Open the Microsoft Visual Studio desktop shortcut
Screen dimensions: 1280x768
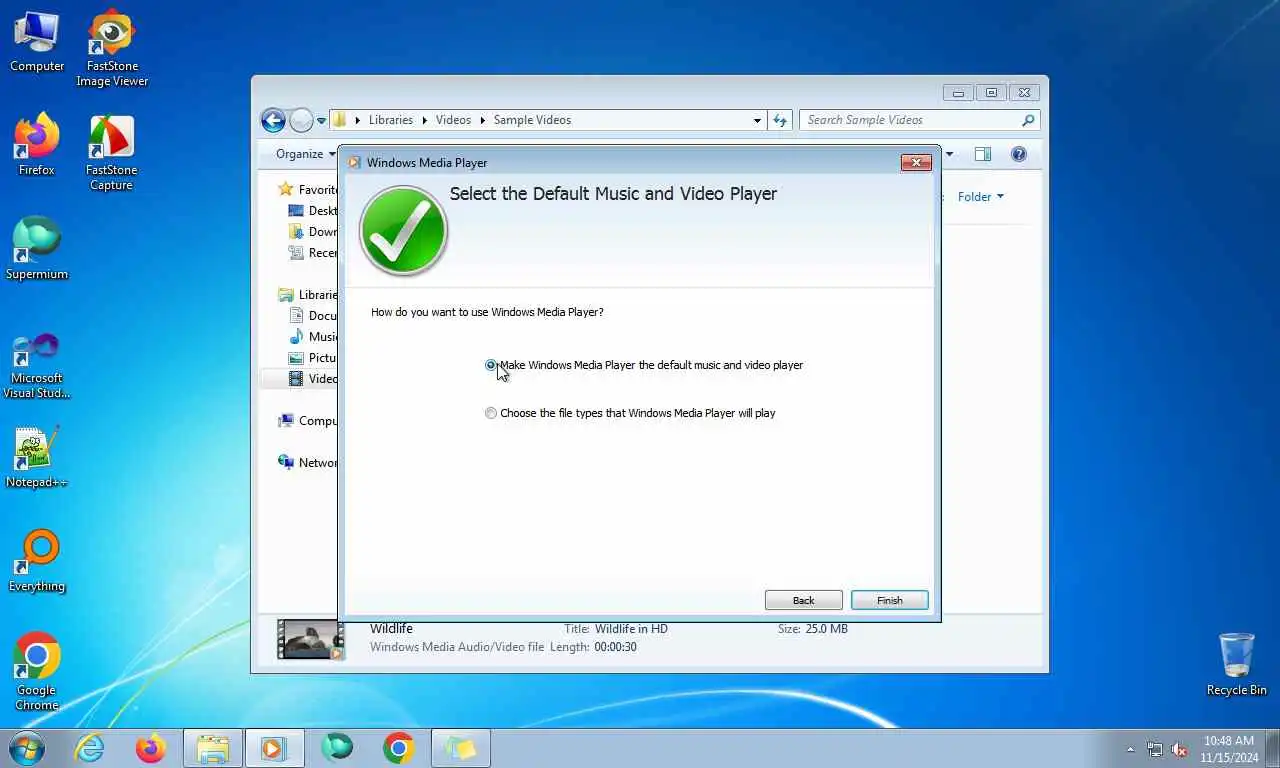point(37,366)
